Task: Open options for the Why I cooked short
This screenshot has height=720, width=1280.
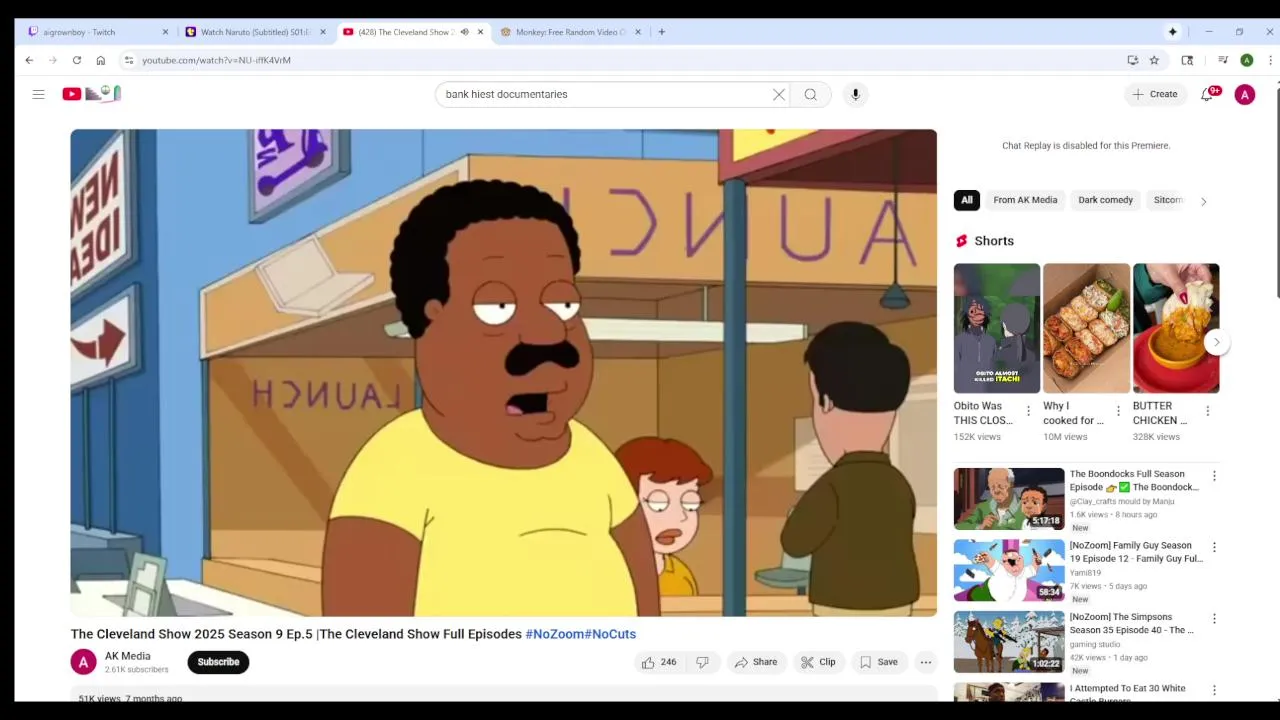Action: pos(1118,411)
